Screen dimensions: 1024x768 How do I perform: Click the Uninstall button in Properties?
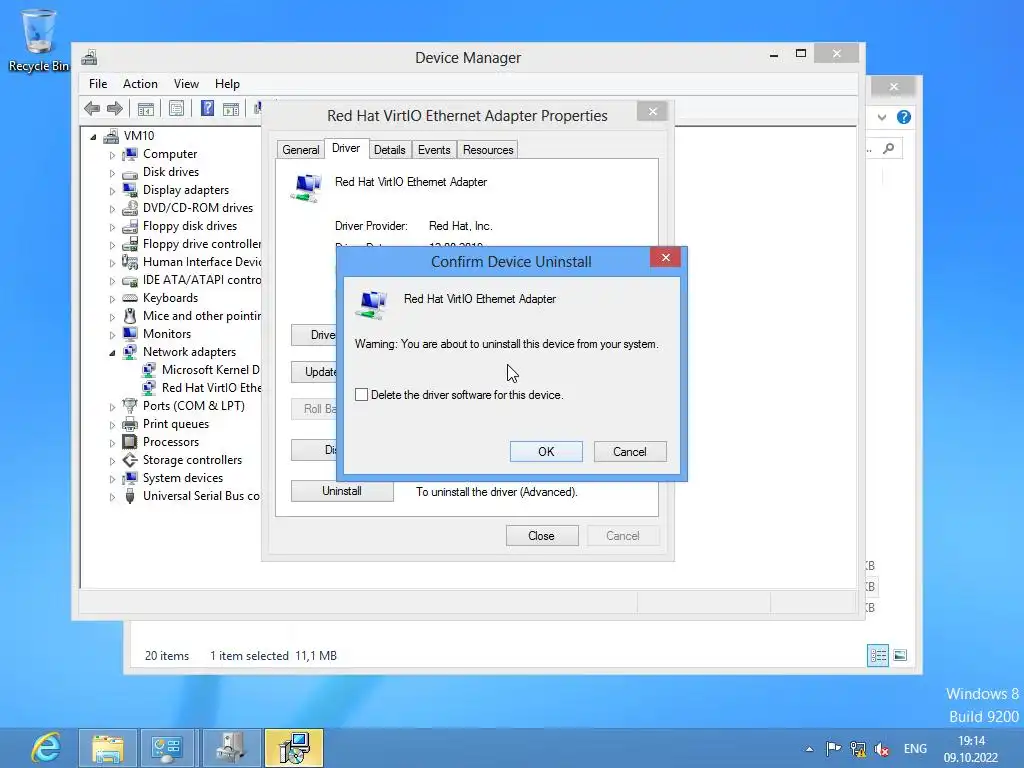[342, 491]
